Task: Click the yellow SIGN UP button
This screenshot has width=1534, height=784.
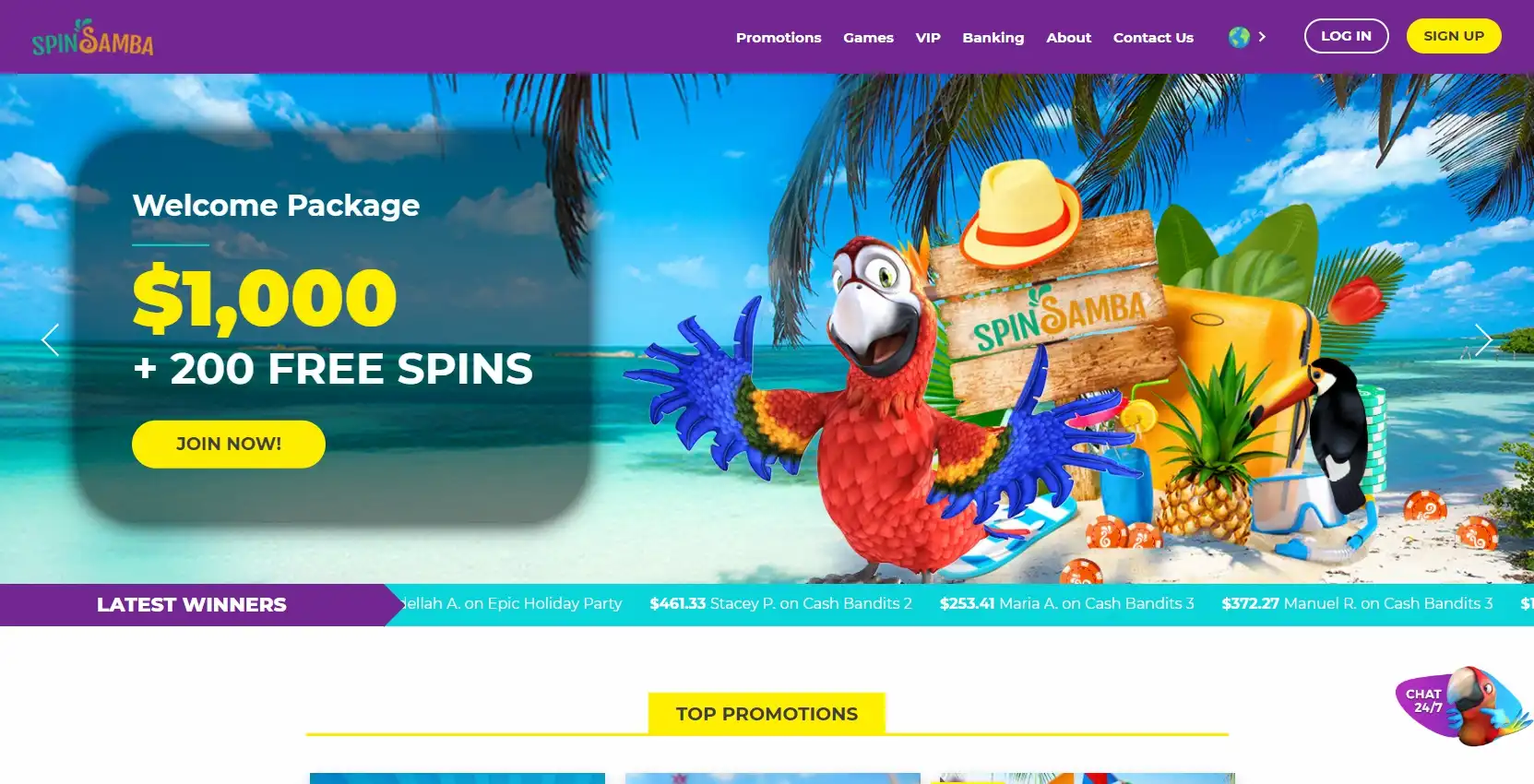Action: [1454, 36]
